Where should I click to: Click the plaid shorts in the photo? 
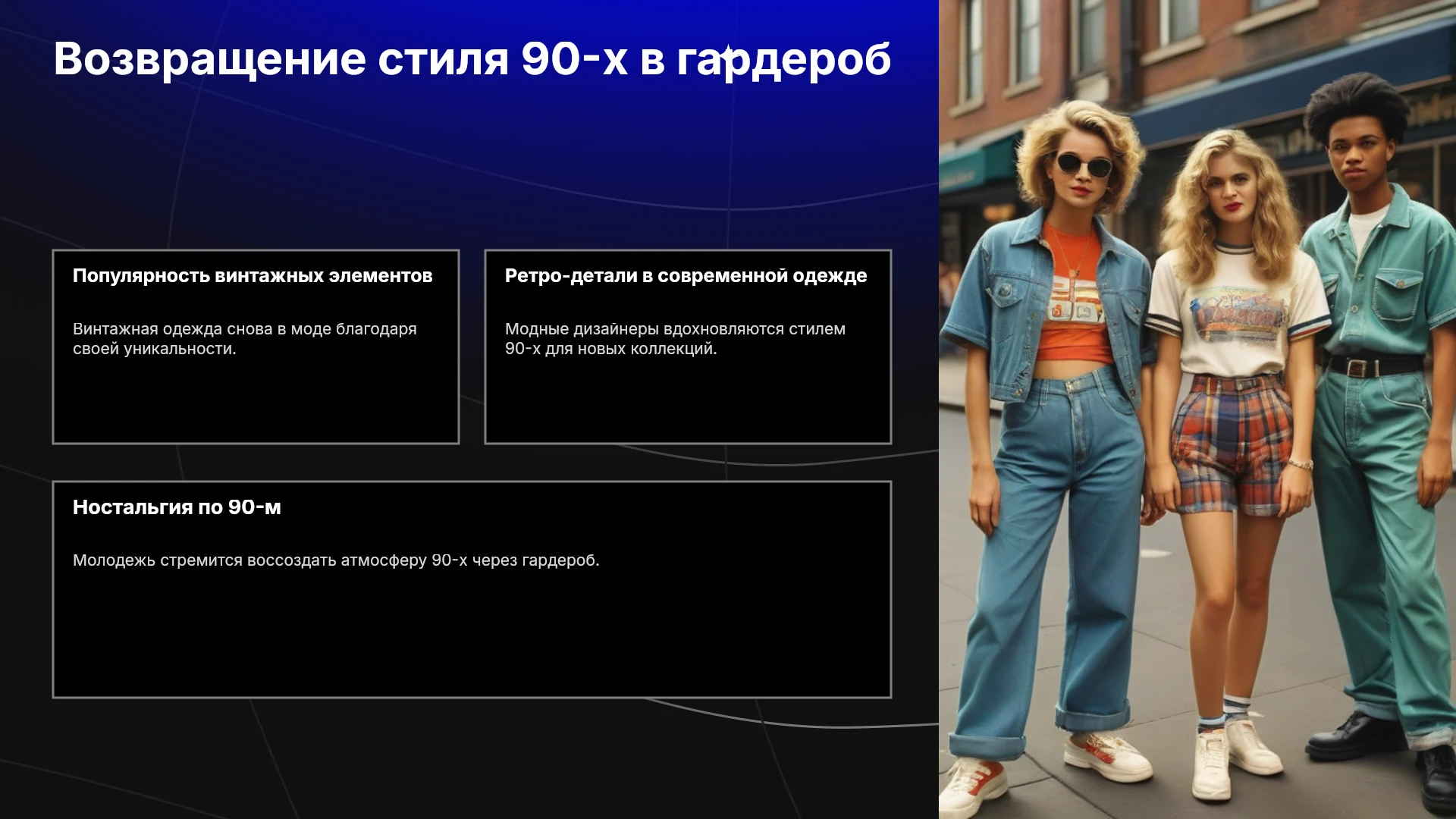click(x=1232, y=444)
